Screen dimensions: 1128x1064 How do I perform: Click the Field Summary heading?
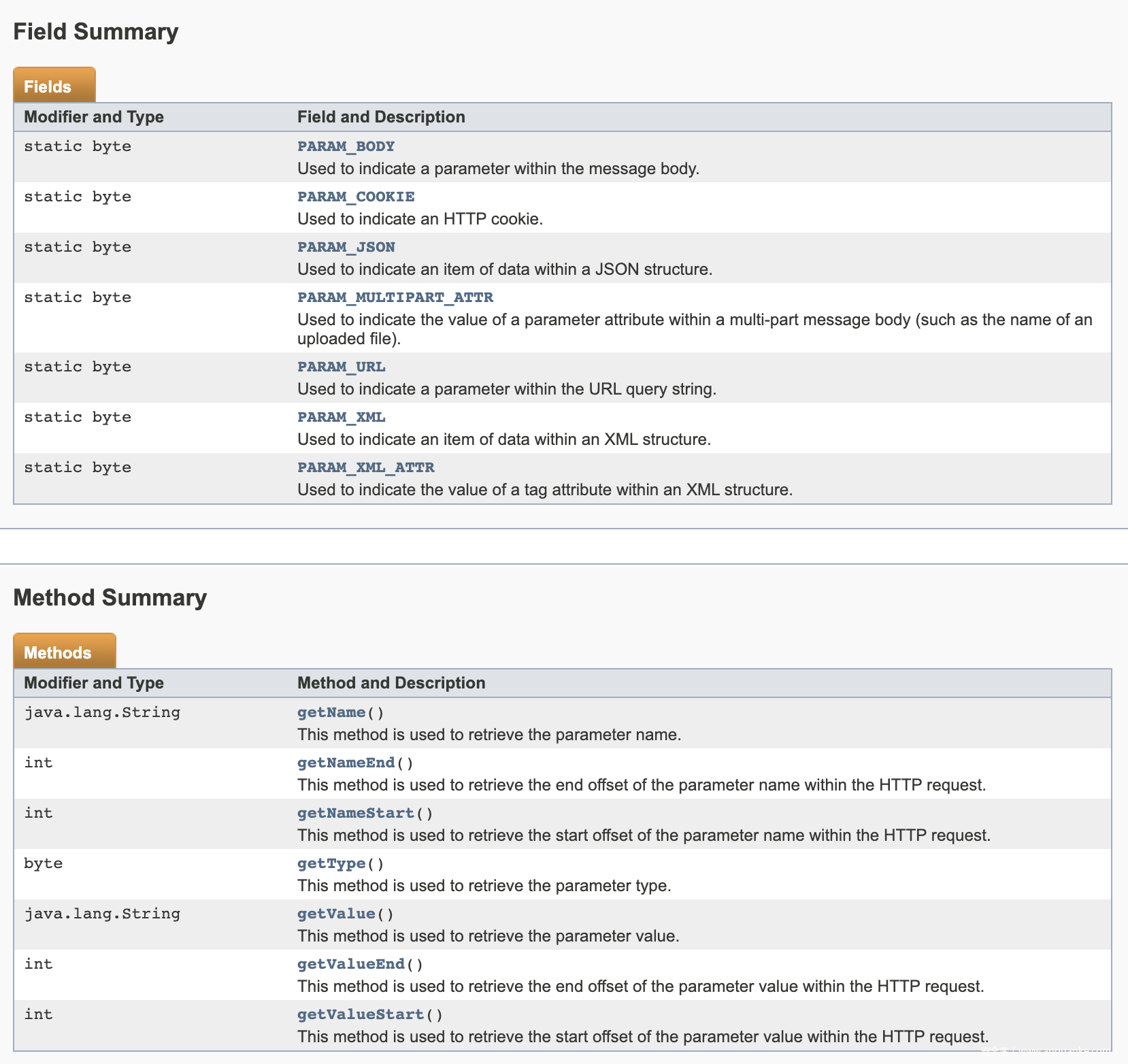[x=96, y=32]
